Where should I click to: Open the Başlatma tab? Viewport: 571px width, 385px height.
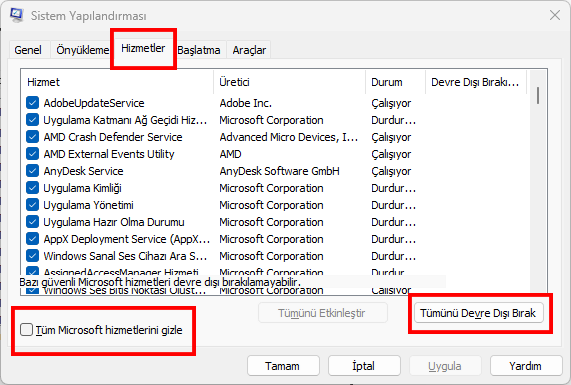(199, 50)
